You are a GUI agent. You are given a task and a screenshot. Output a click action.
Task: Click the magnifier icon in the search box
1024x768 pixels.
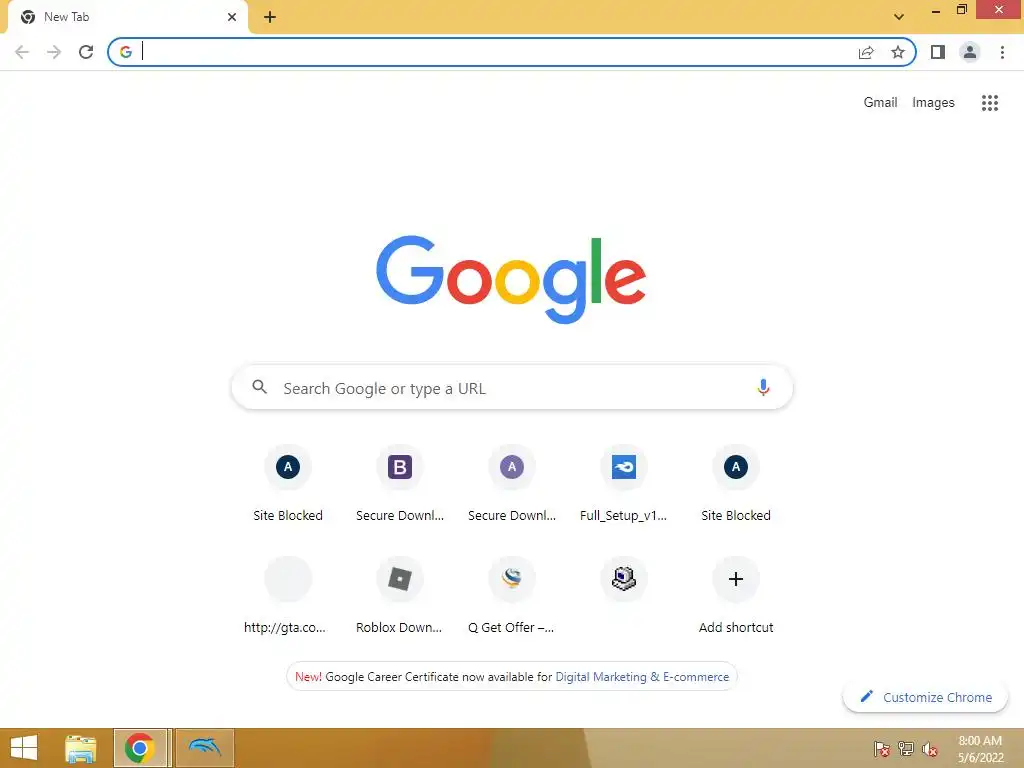259,387
